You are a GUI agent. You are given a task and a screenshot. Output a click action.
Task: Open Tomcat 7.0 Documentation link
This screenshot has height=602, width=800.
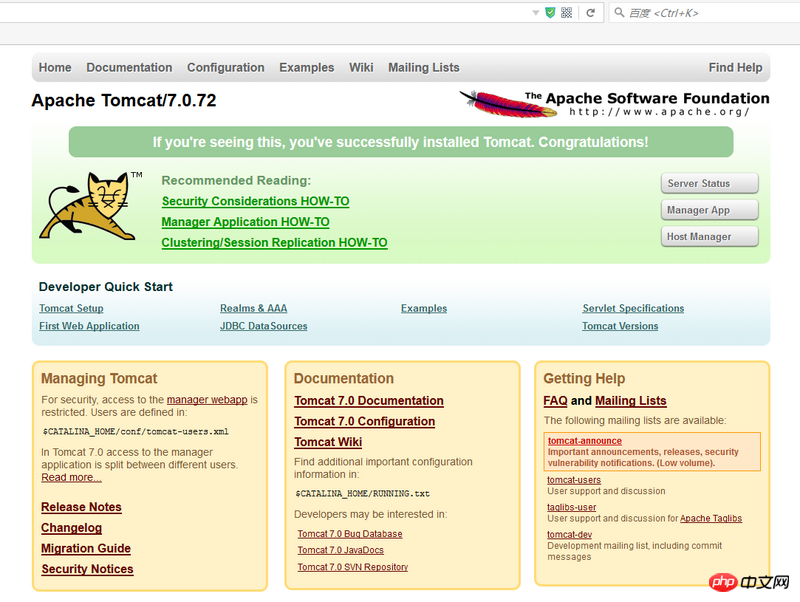point(369,400)
